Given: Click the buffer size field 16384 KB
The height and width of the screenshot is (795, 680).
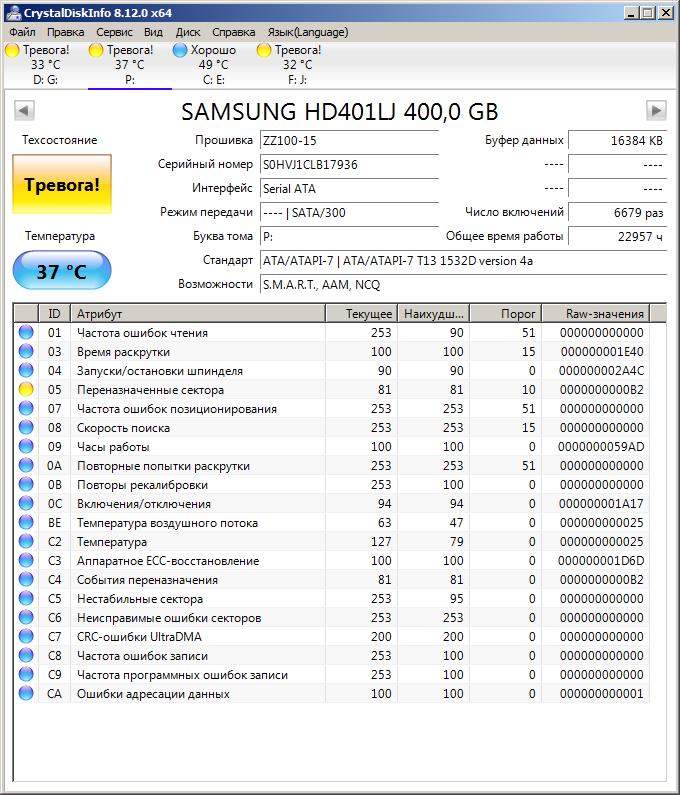Looking at the screenshot, I should 617,140.
